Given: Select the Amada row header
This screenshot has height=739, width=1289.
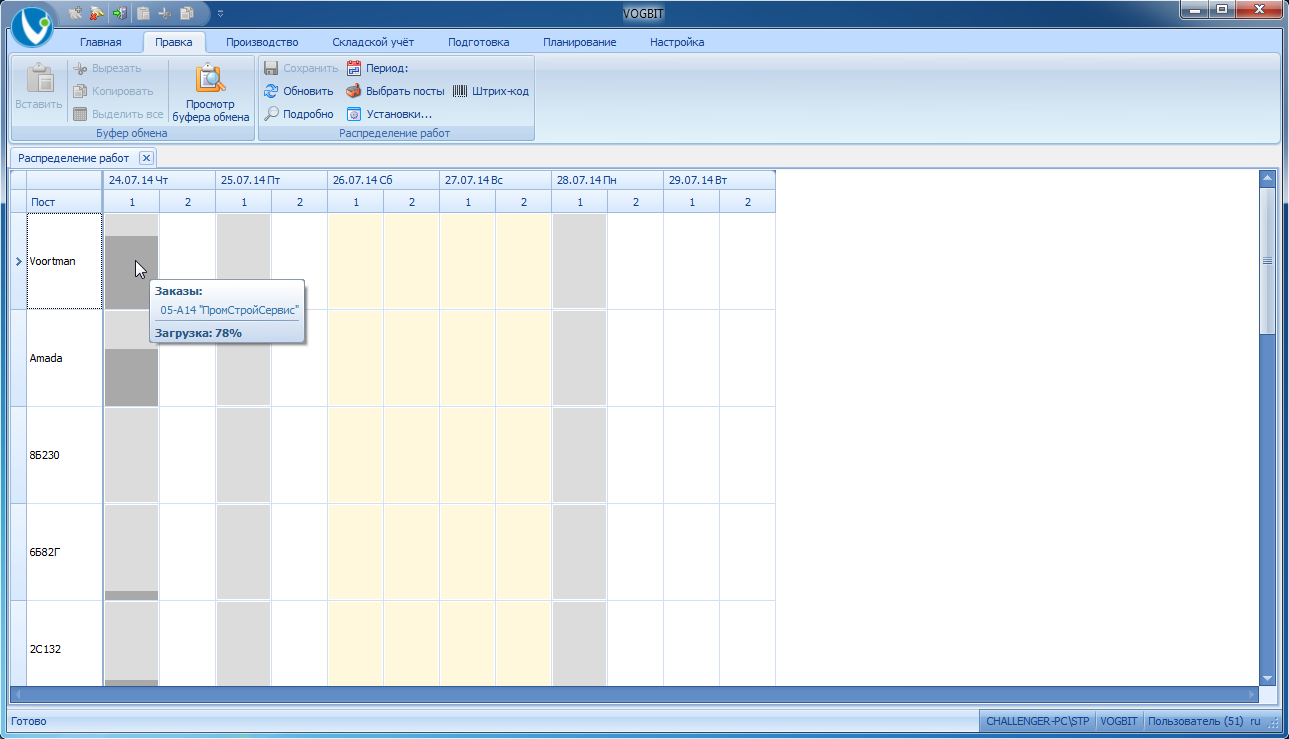Looking at the screenshot, I should [64, 358].
